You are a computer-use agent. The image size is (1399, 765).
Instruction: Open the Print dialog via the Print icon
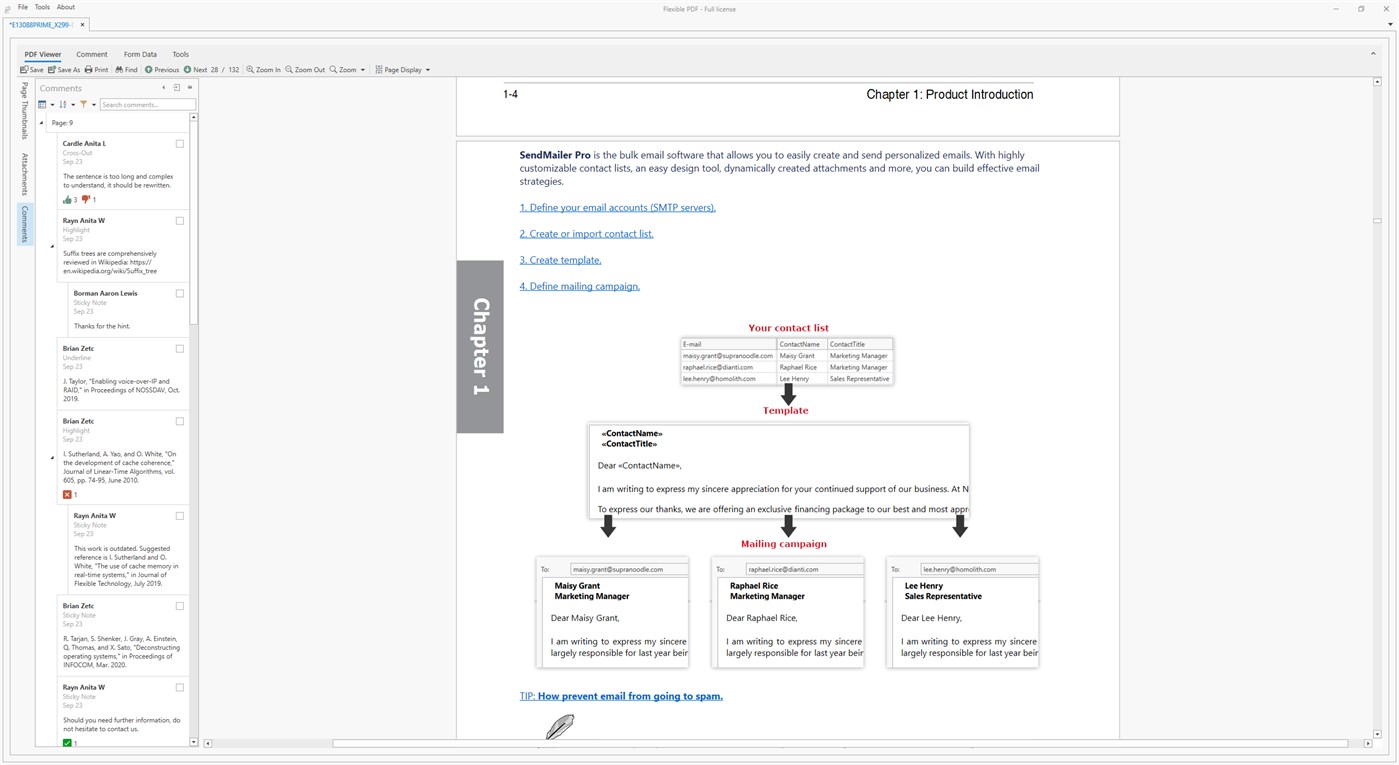point(96,69)
